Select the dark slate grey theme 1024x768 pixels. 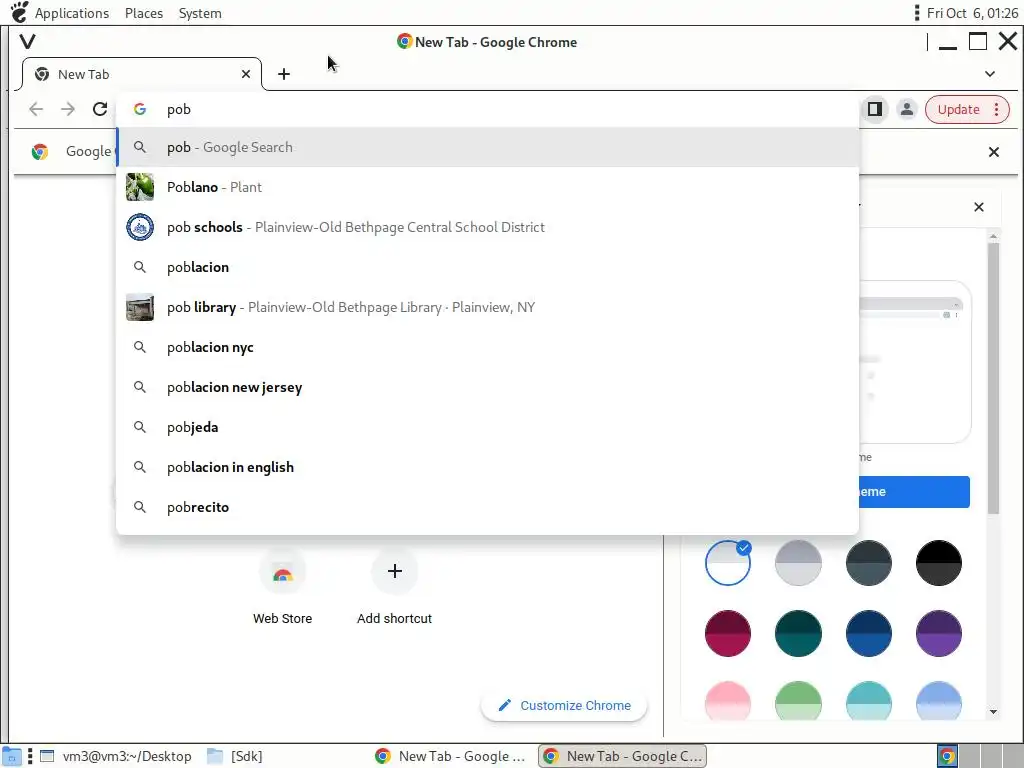point(869,562)
